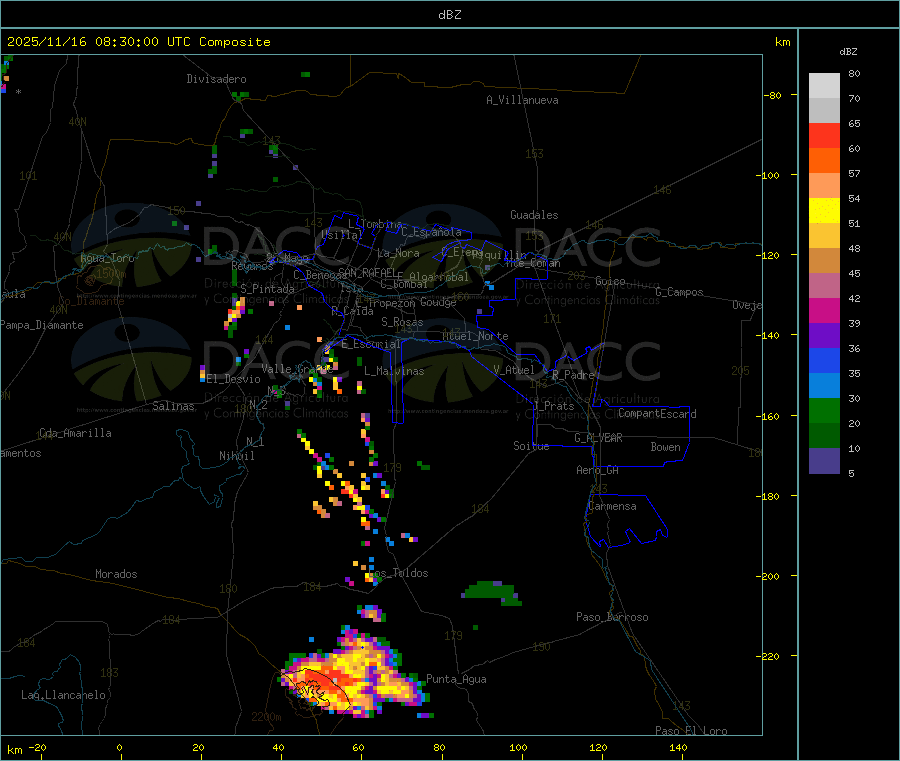Click the 'S_Pintada' map label
Viewport: 900px width, 761px height.
(267, 289)
